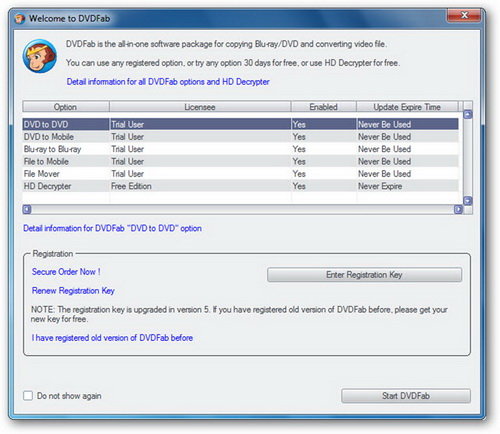
Task: Open Secure Order Now link
Action: [66, 272]
